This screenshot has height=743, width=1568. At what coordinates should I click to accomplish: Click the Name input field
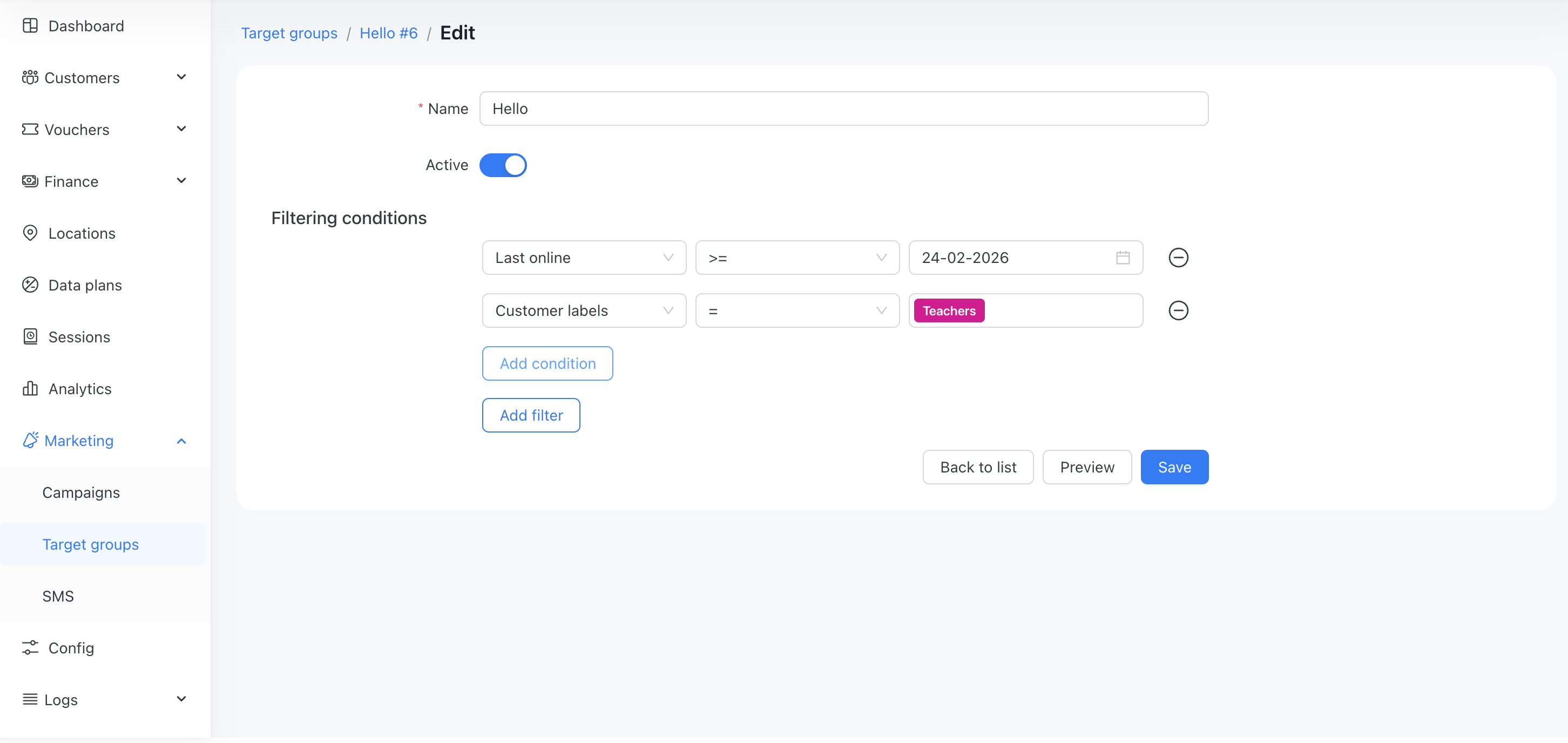(x=843, y=109)
